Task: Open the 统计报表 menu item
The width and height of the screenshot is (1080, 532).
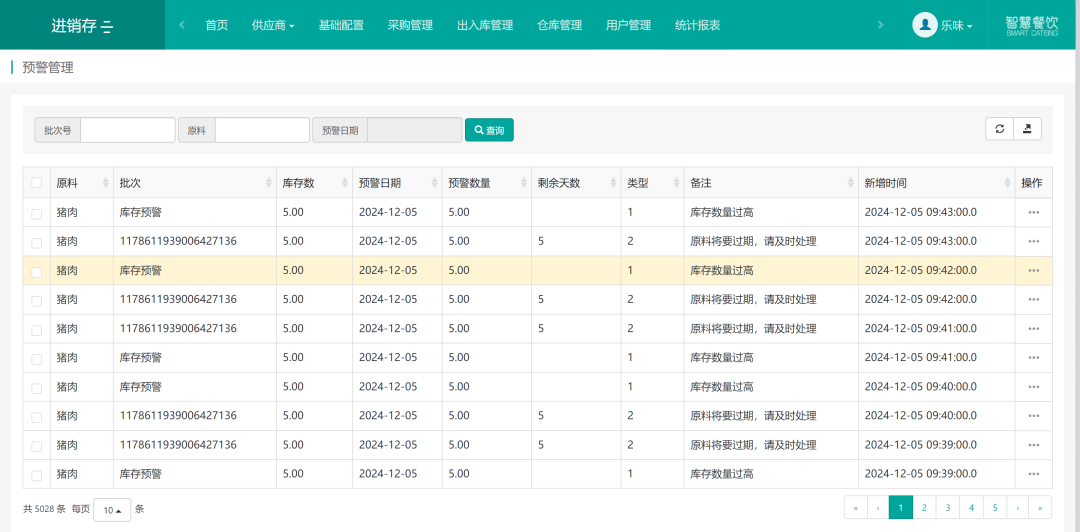Action: point(698,25)
